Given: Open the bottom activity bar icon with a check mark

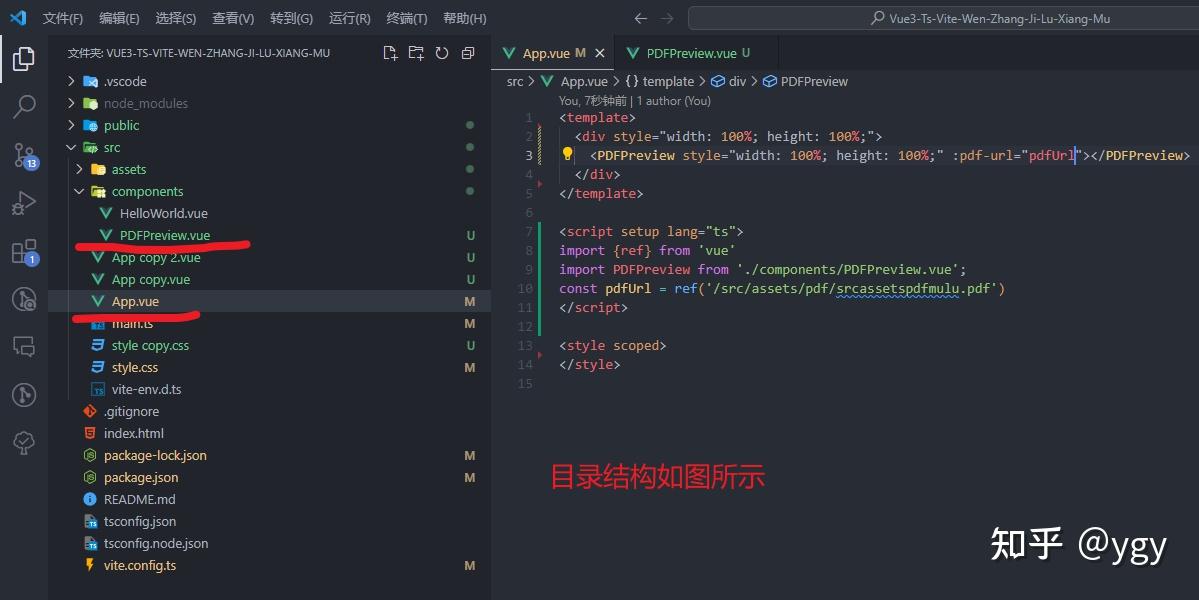Looking at the screenshot, I should (x=24, y=442).
